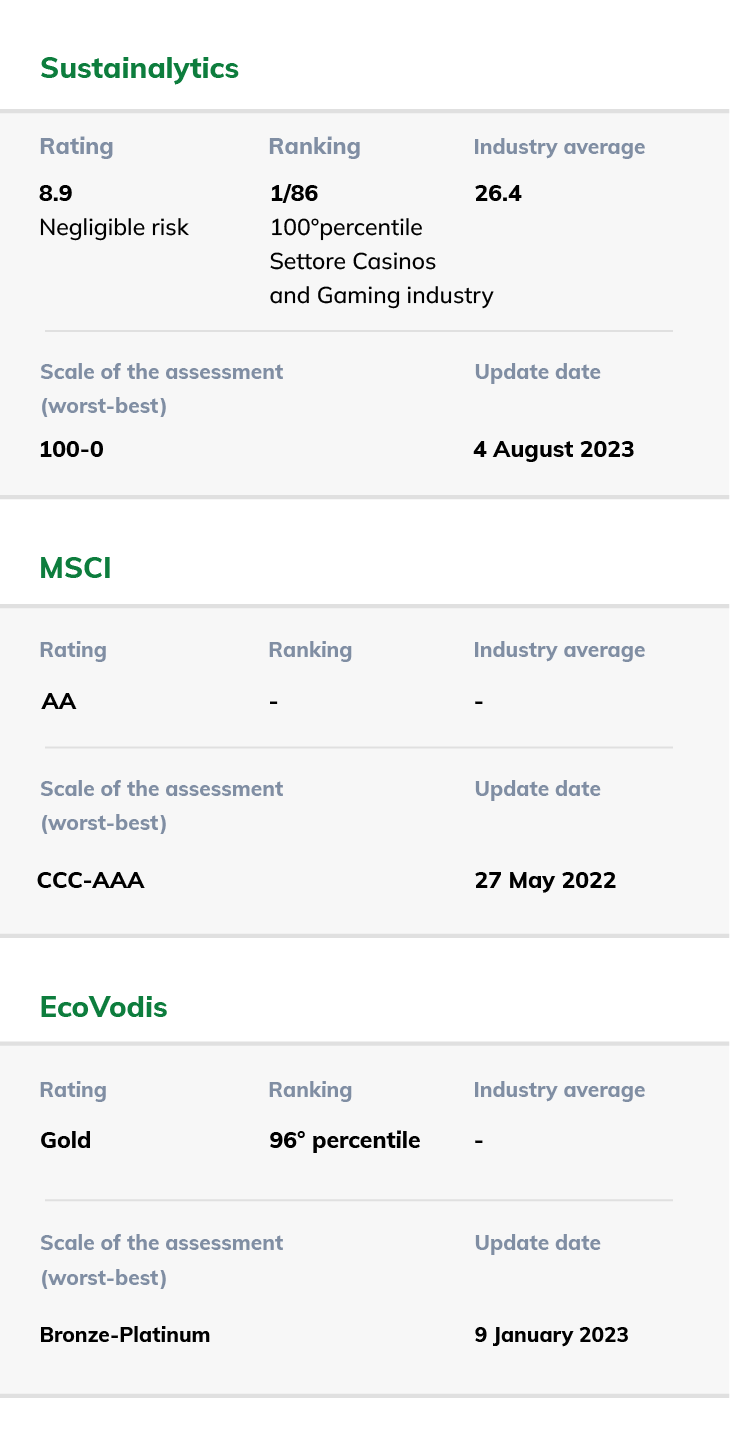
Task: Select the AA MSCI rating
Action: (x=59, y=701)
